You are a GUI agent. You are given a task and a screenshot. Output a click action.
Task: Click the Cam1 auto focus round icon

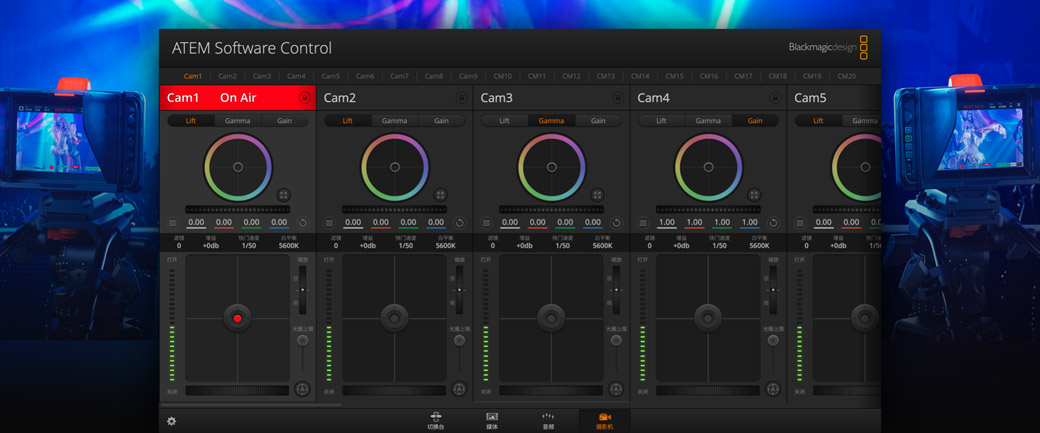tap(302, 389)
